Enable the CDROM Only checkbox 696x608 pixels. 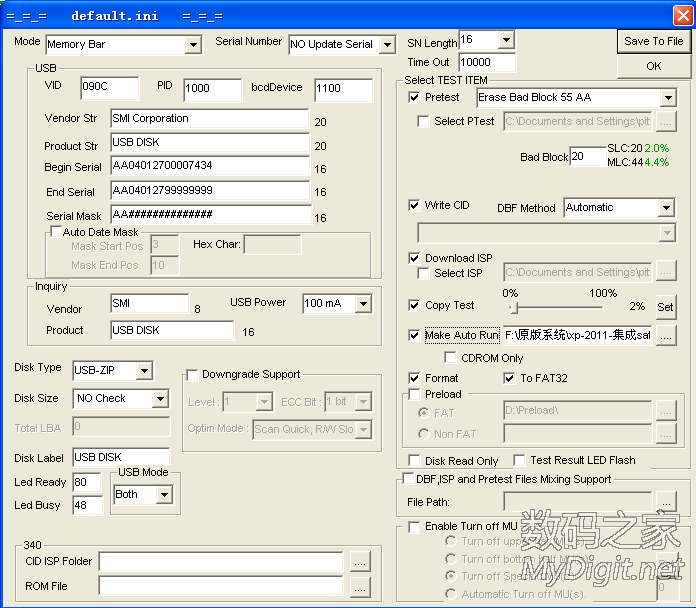[x=450, y=358]
